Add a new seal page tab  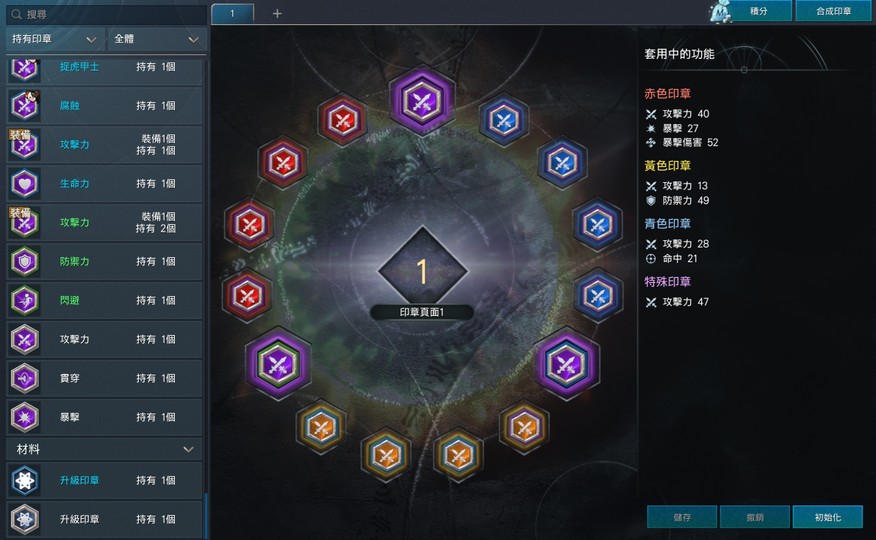pos(277,13)
